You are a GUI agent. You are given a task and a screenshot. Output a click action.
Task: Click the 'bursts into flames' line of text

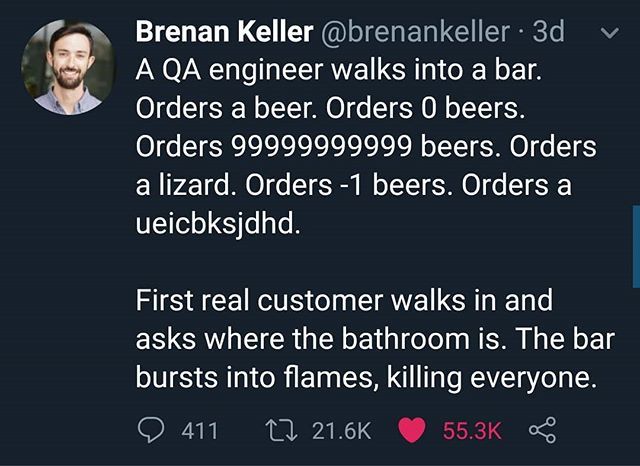366,377
